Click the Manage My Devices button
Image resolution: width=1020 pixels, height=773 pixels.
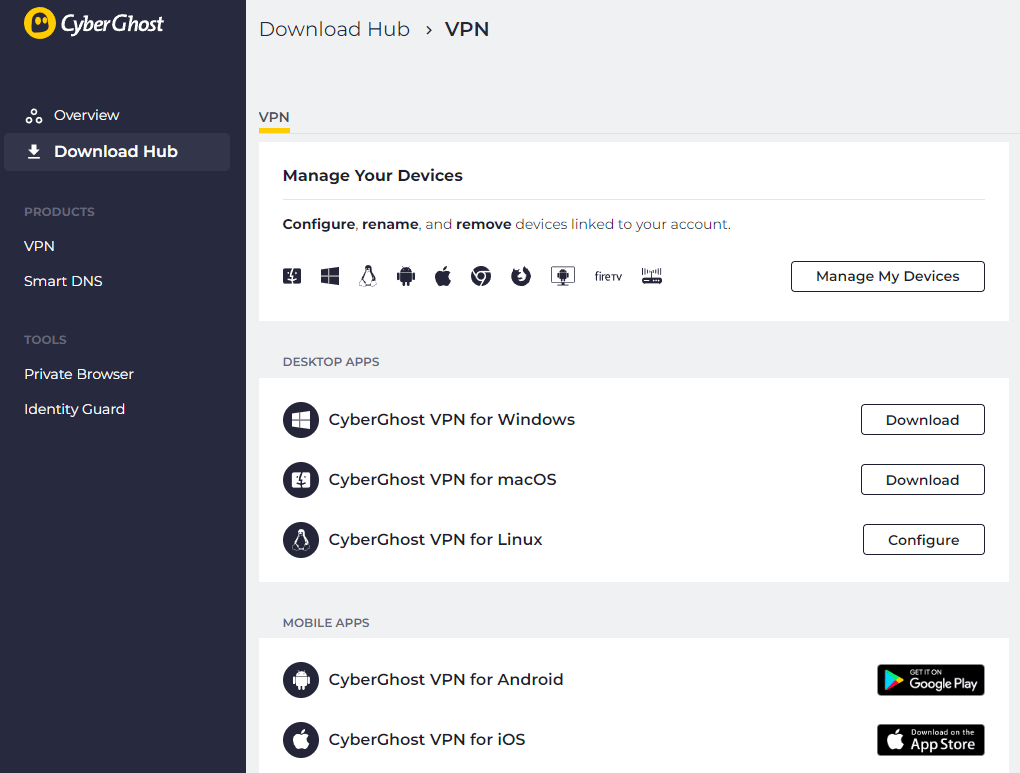[887, 276]
